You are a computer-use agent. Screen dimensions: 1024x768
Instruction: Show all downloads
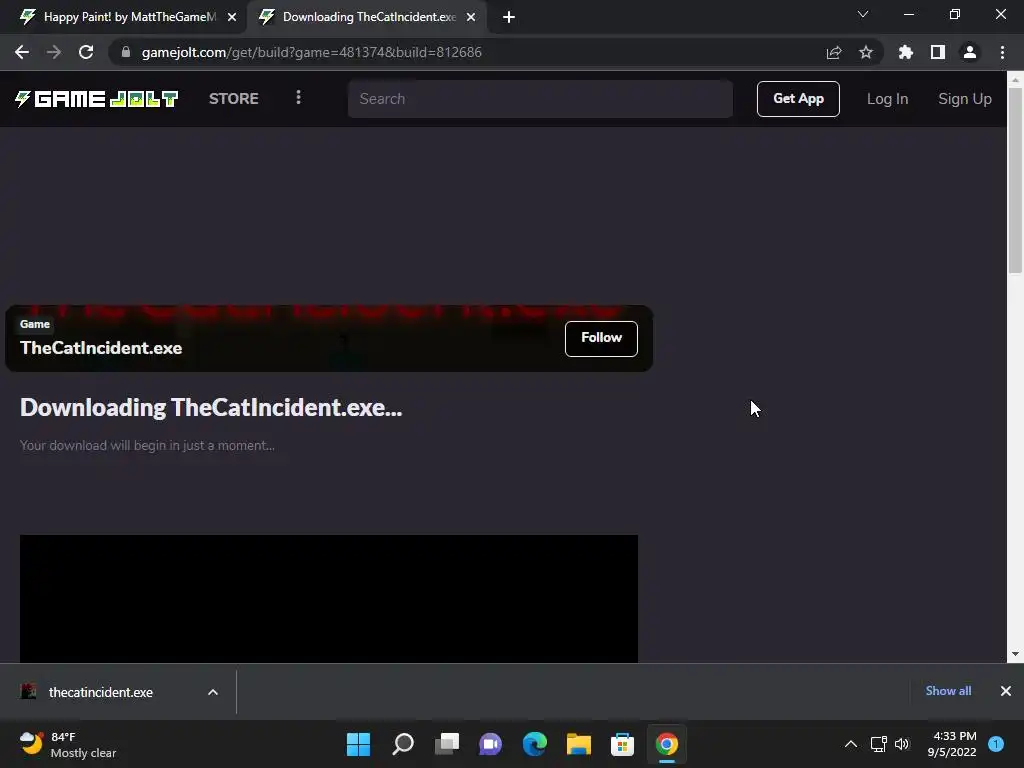coord(948,691)
